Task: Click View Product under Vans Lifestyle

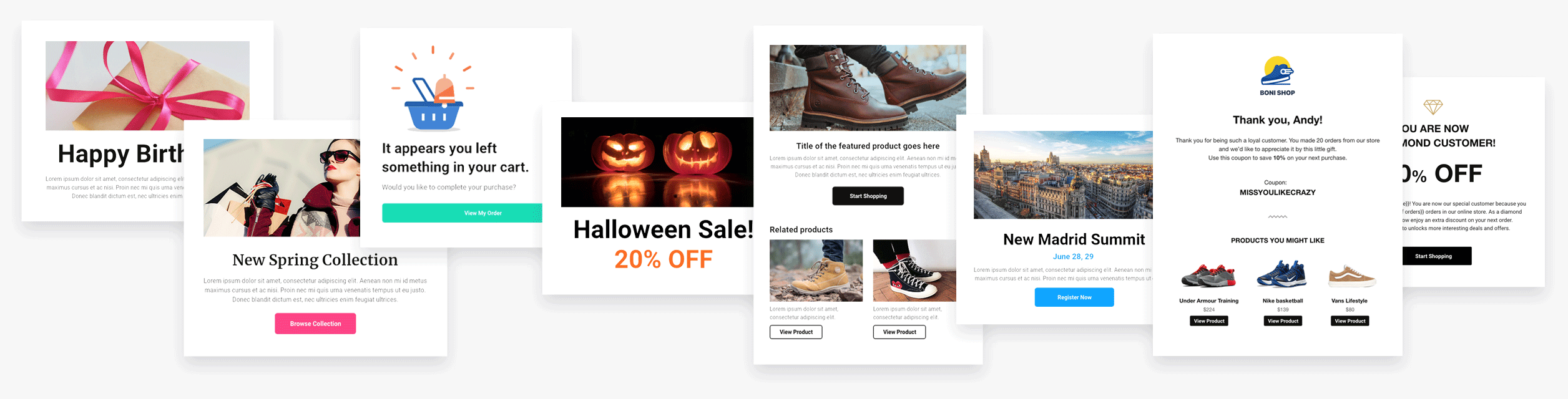Action: (x=1350, y=321)
